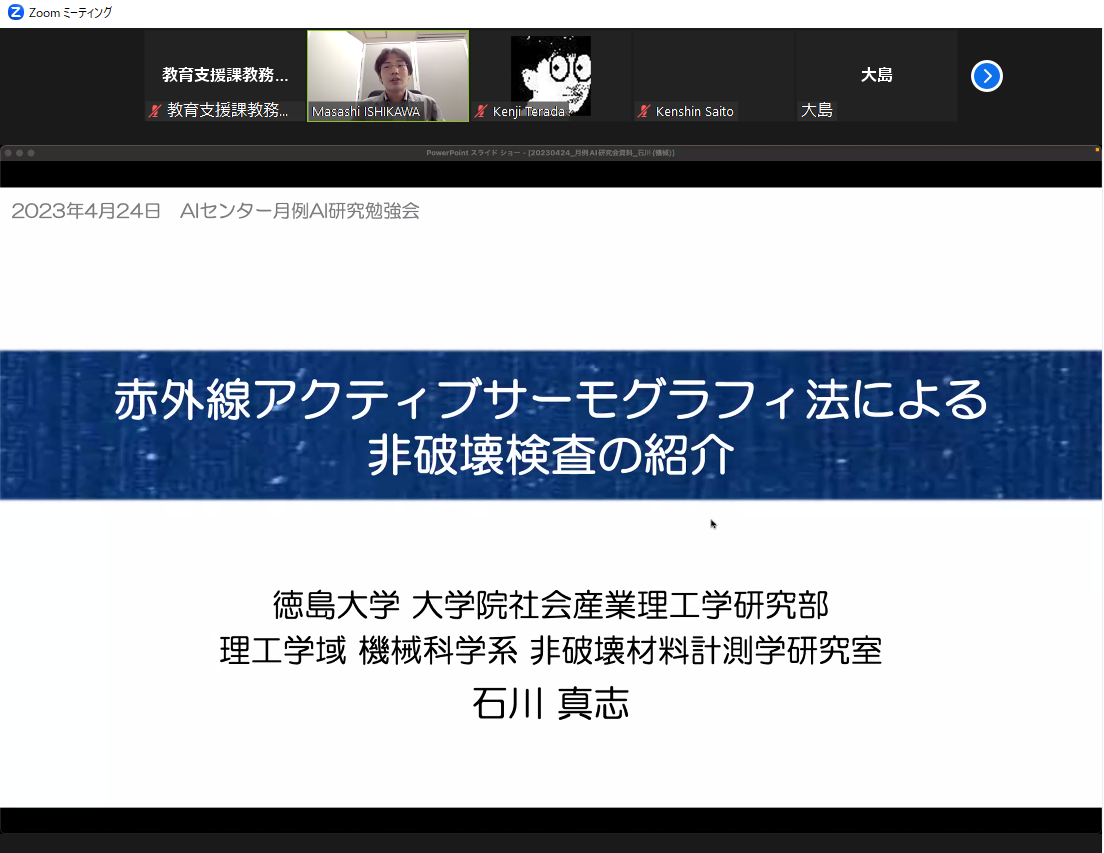The width and height of the screenshot is (1104, 853).
Task: Select Masashi ISHIKAWA's video thumbnail
Action: (x=388, y=70)
